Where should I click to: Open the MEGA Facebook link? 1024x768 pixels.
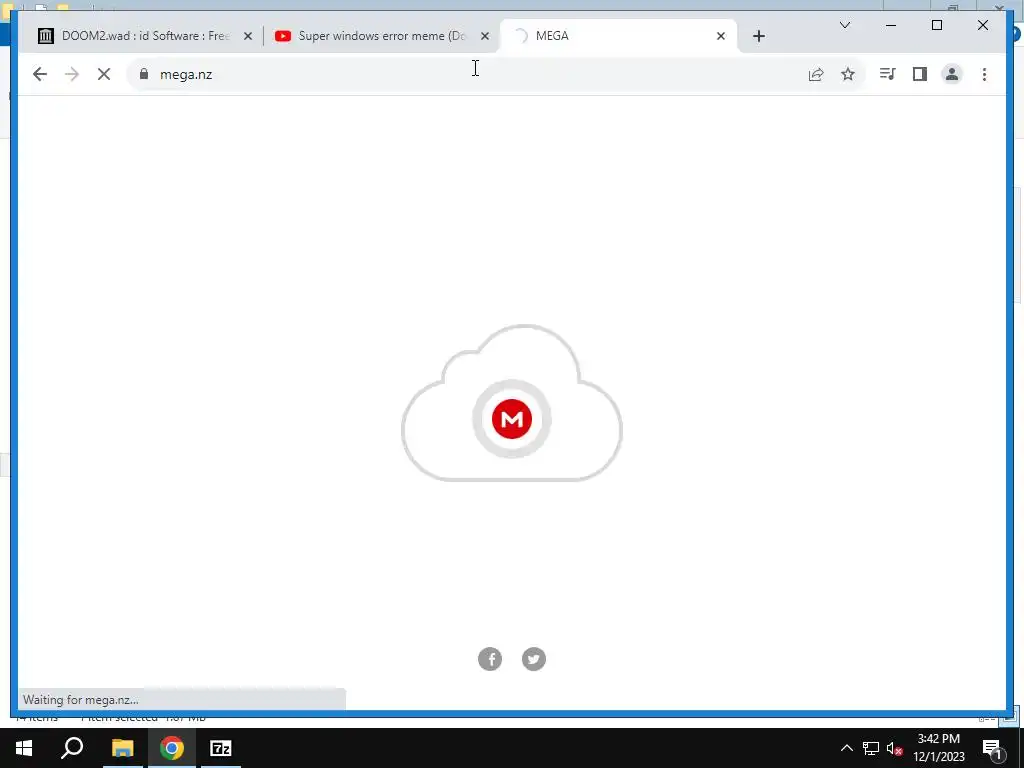490,659
